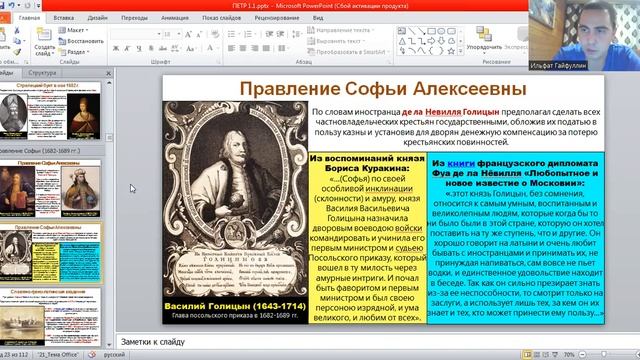The width and height of the screenshot is (640, 360).
Task: Increase font size with the large A icon
Action: [188, 35]
